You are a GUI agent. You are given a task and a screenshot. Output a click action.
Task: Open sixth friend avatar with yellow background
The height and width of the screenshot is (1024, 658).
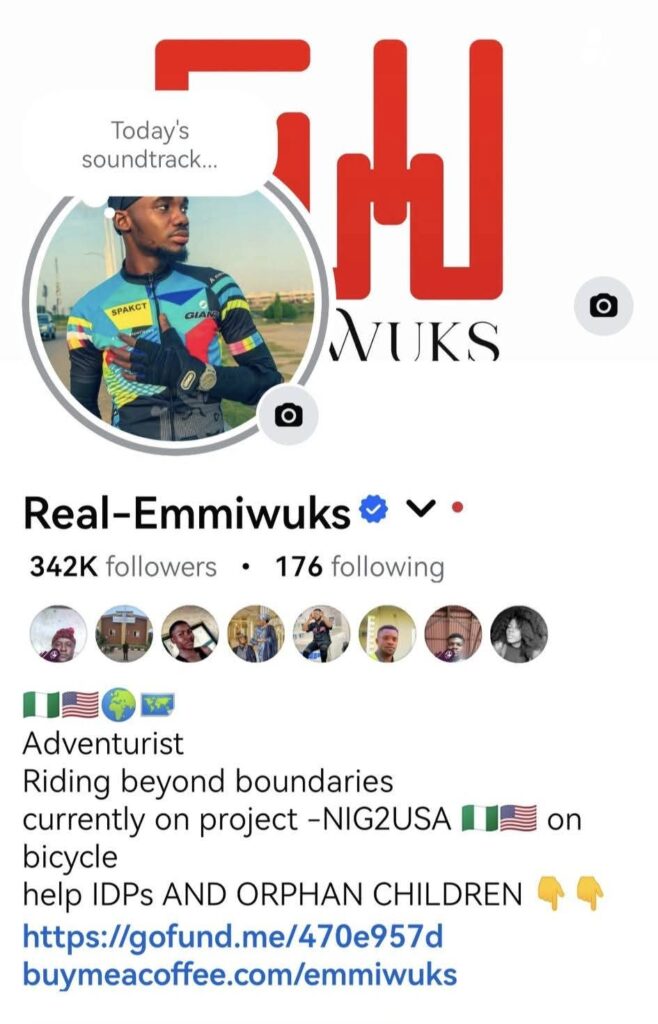[x=387, y=634]
